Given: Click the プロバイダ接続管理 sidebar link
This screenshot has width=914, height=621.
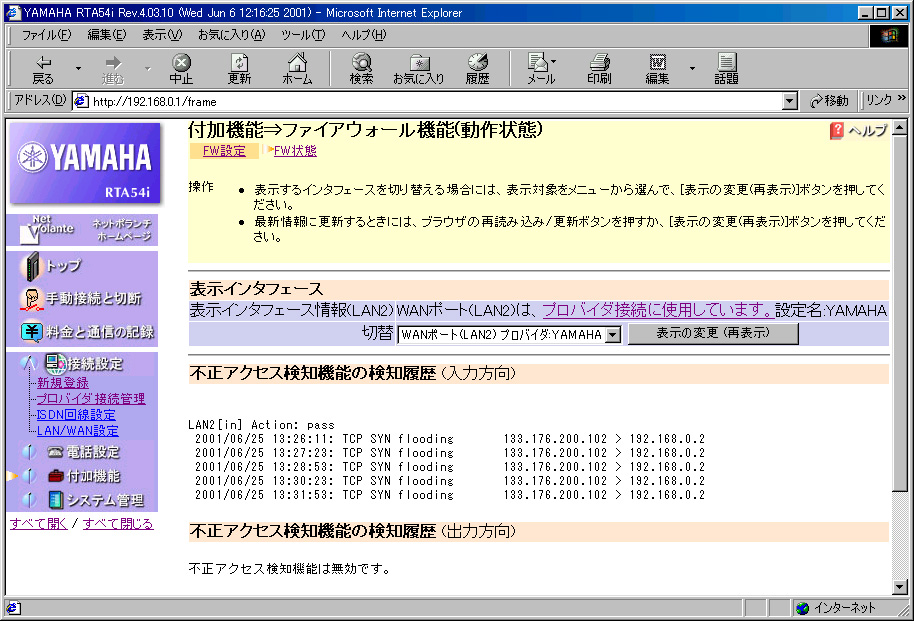Looking at the screenshot, I should (x=91, y=399).
